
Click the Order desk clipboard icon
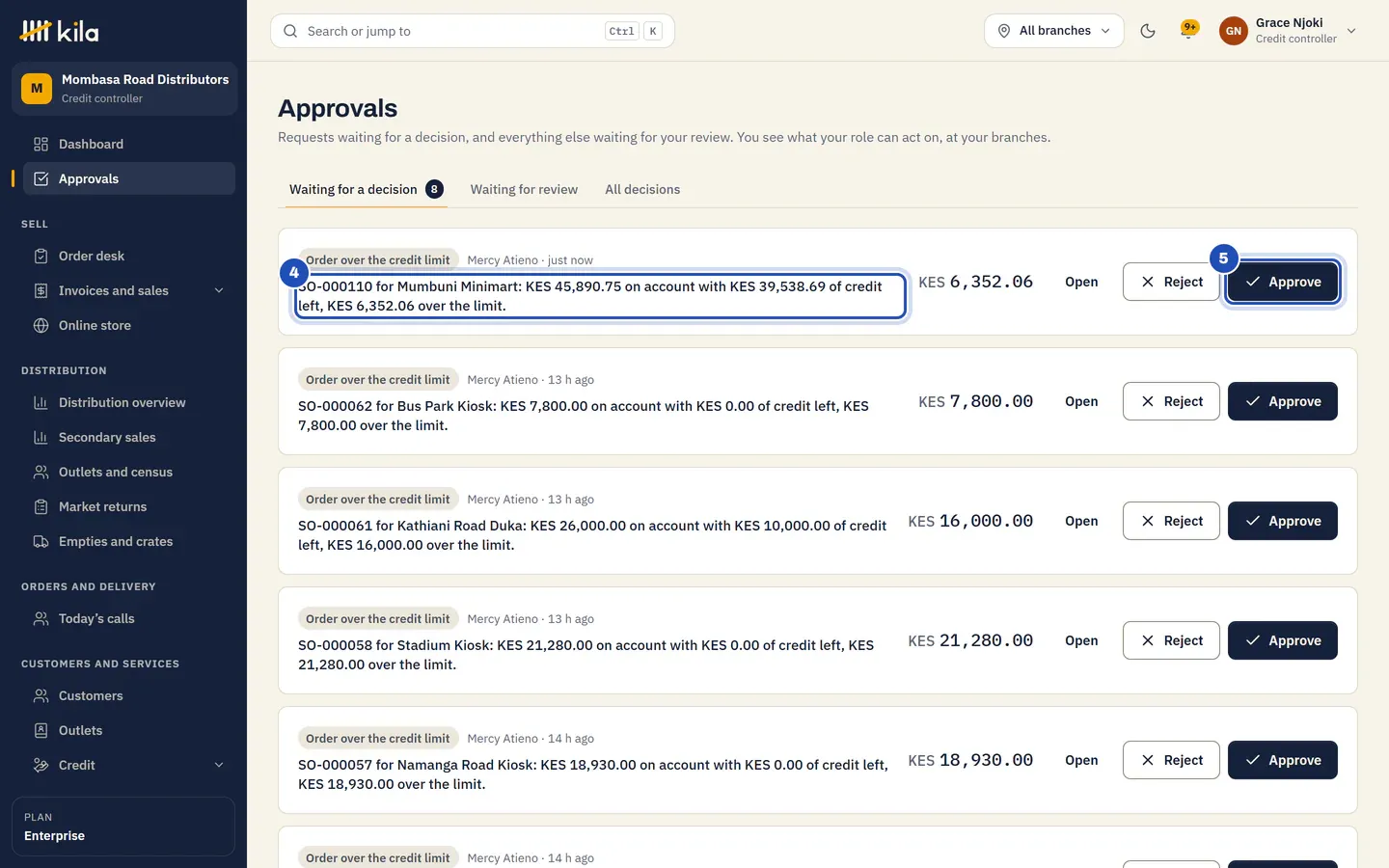point(41,257)
